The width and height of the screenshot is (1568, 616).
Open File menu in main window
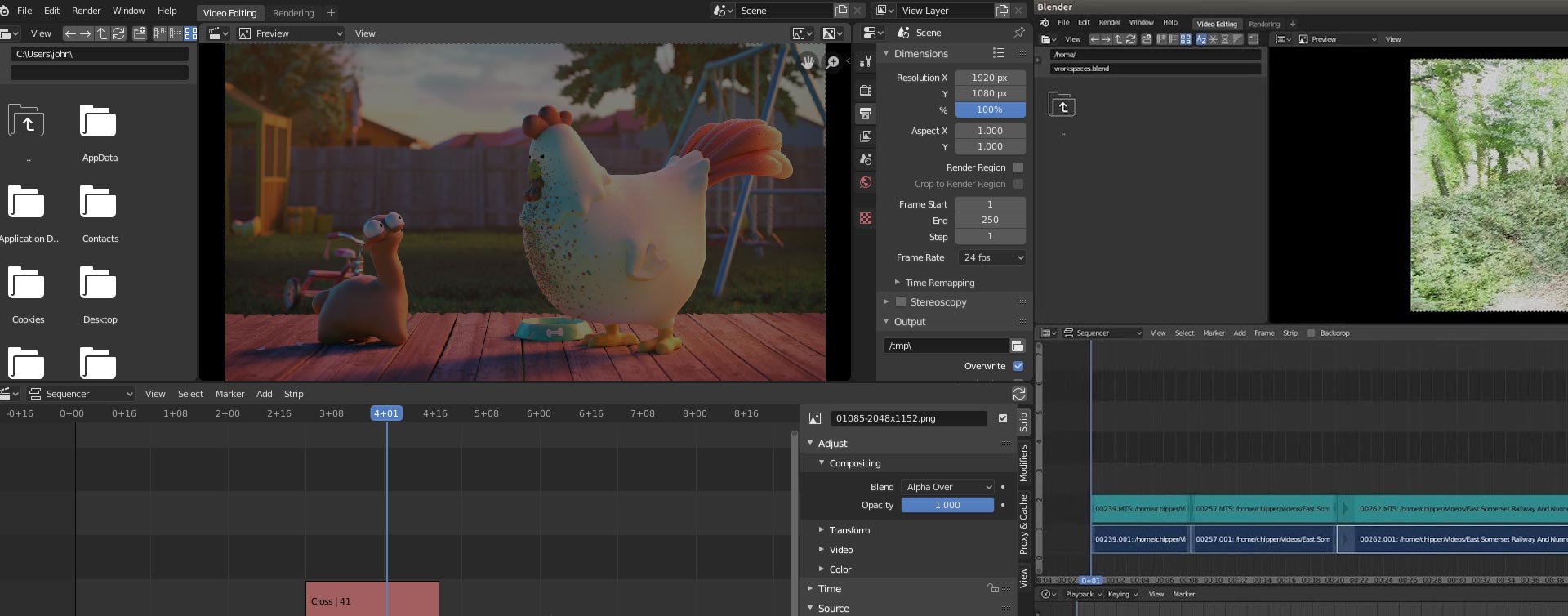pos(24,11)
